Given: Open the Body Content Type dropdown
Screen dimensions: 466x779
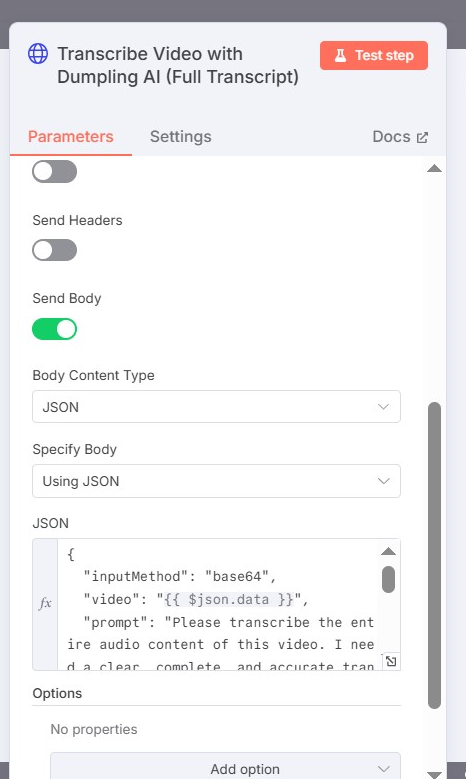Looking at the screenshot, I should pyautogui.click(x=216, y=406).
